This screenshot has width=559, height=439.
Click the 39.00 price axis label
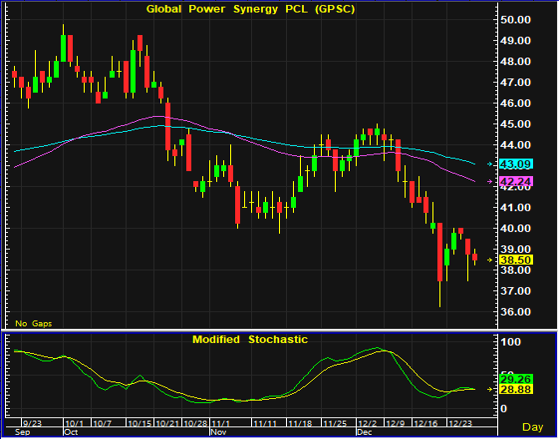tap(515, 249)
